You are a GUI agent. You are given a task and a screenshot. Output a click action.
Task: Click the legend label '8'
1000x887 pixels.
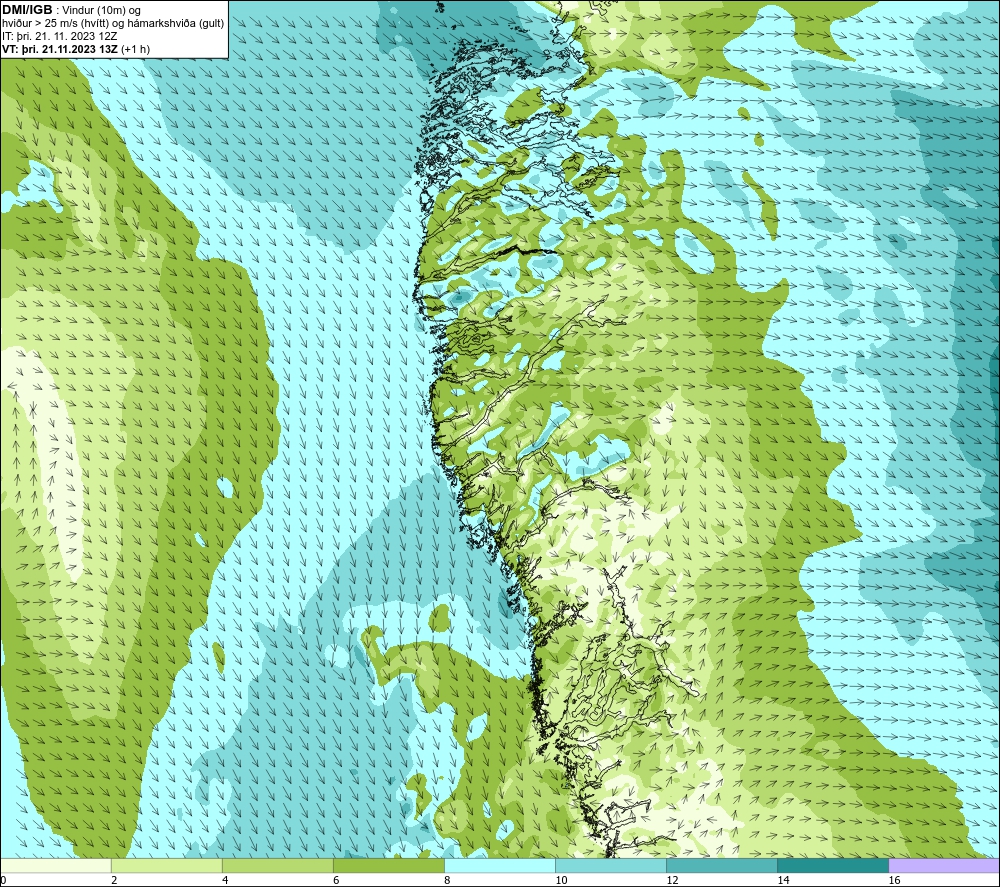(x=447, y=881)
